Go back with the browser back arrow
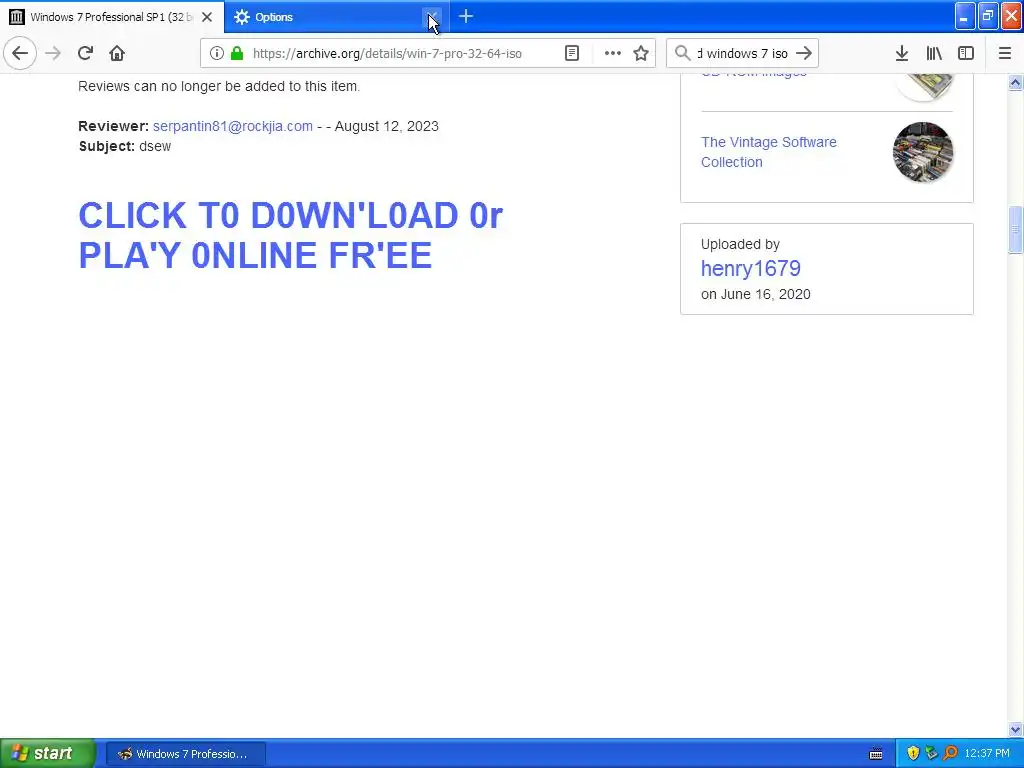The width and height of the screenshot is (1024, 768). tap(20, 53)
